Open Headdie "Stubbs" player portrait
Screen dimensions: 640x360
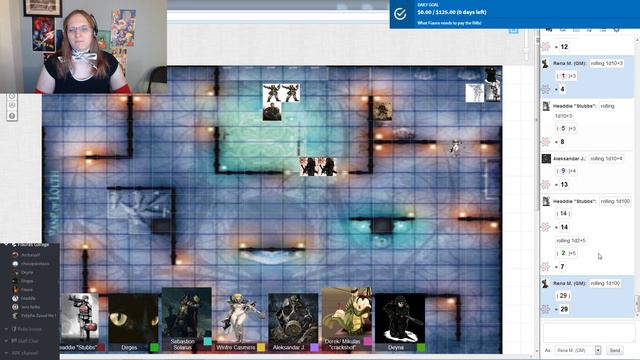pyautogui.click(x=80, y=318)
